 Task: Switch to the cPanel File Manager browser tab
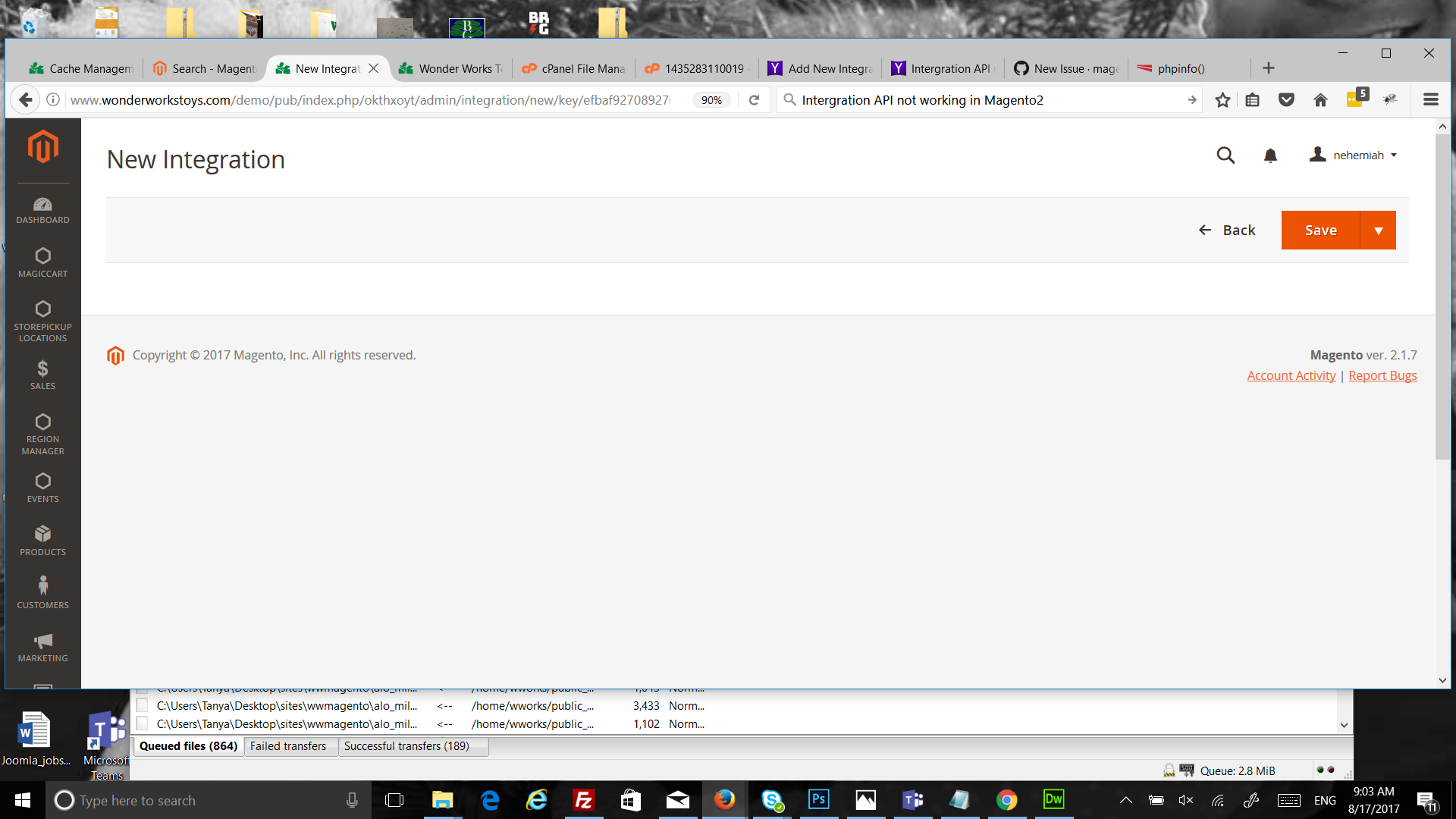coord(573,68)
